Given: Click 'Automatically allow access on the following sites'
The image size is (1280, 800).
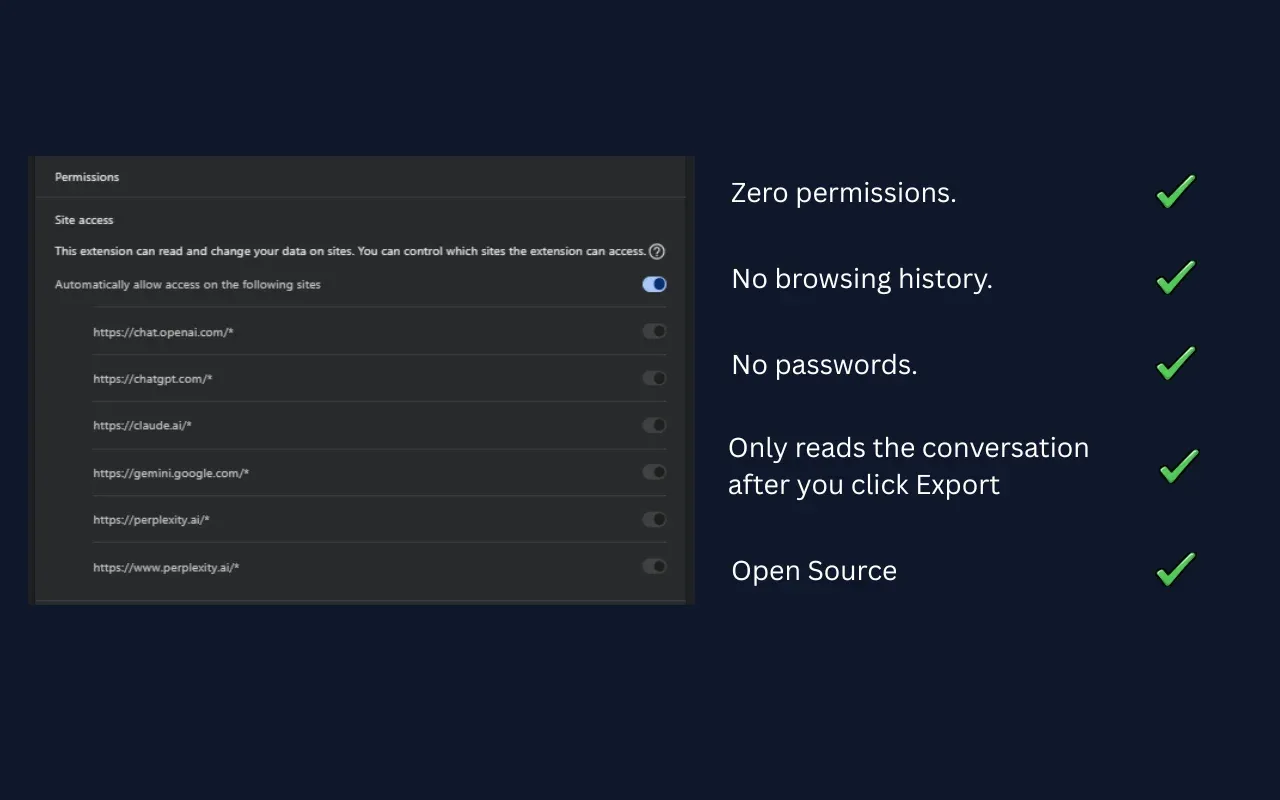Looking at the screenshot, I should (x=188, y=285).
